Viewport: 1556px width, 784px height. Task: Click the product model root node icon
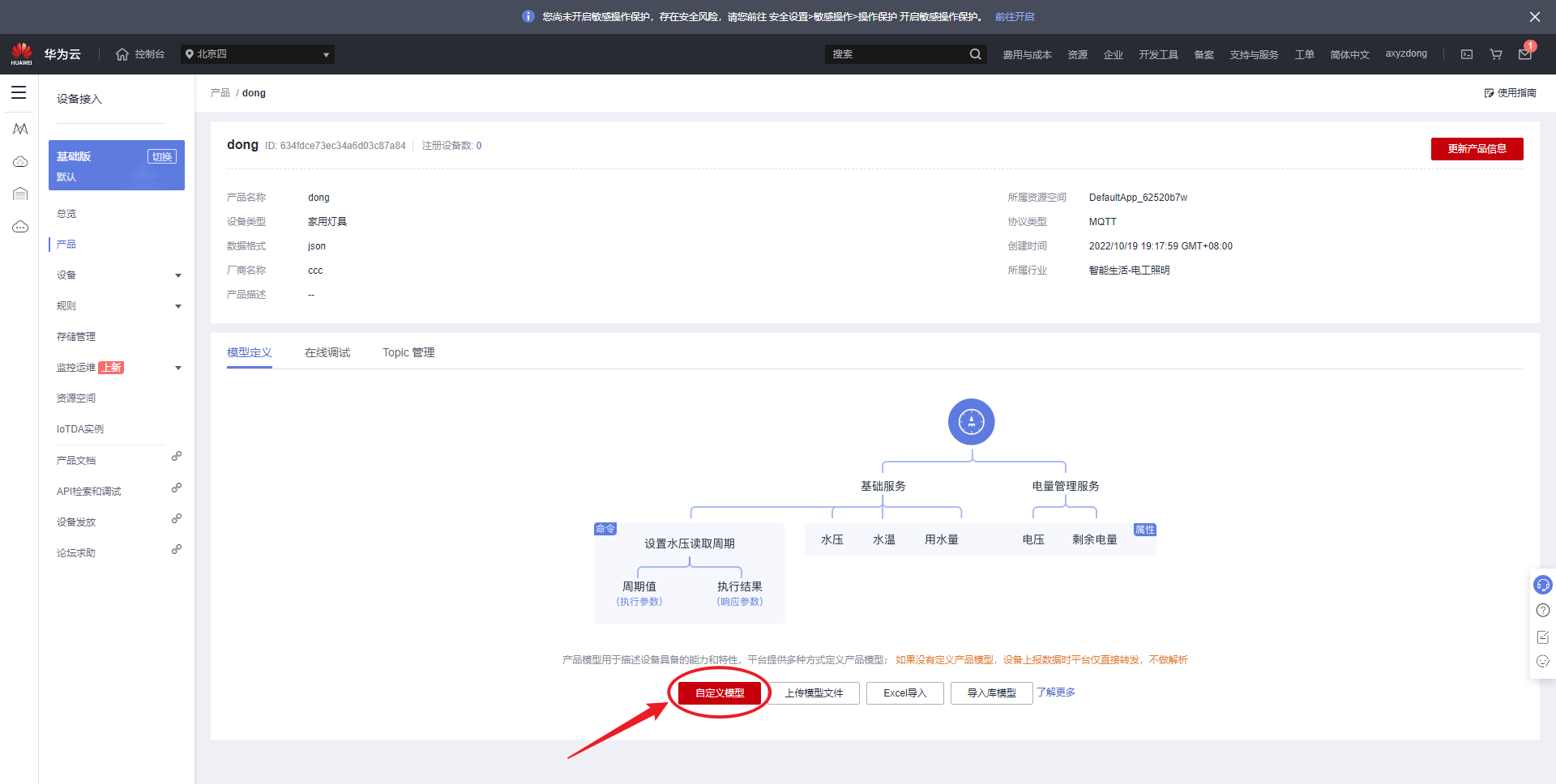(972, 422)
